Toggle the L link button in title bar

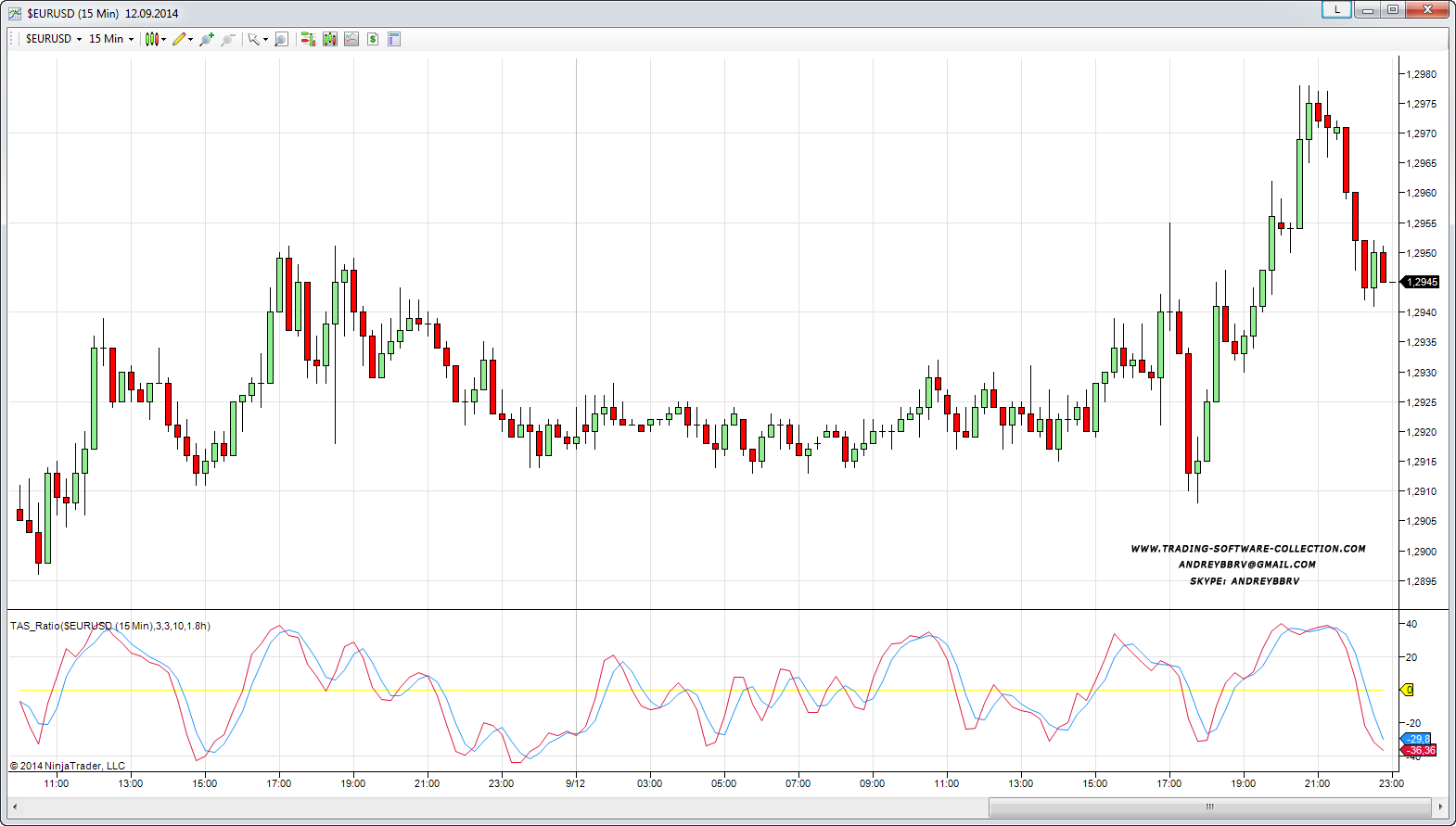1336,9
